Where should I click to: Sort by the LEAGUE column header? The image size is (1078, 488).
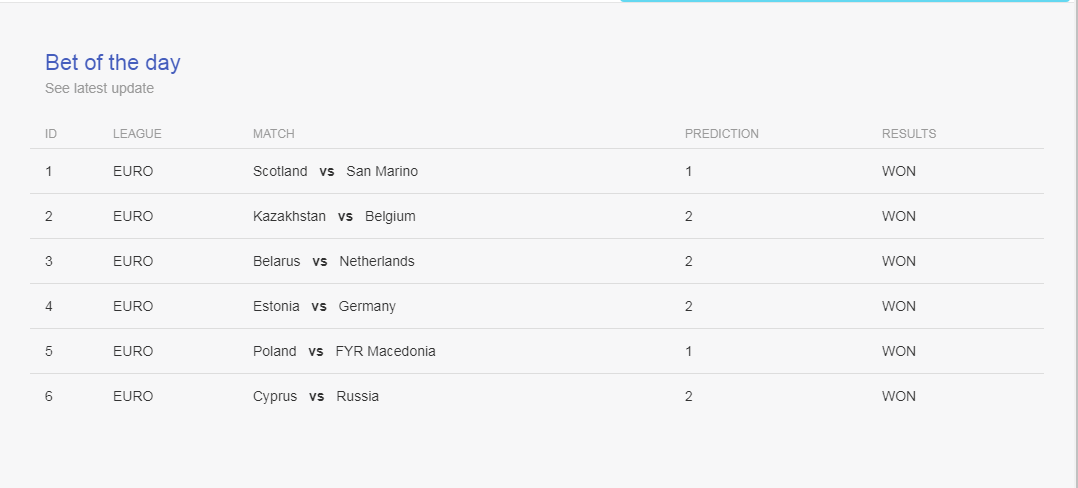[x=138, y=133]
